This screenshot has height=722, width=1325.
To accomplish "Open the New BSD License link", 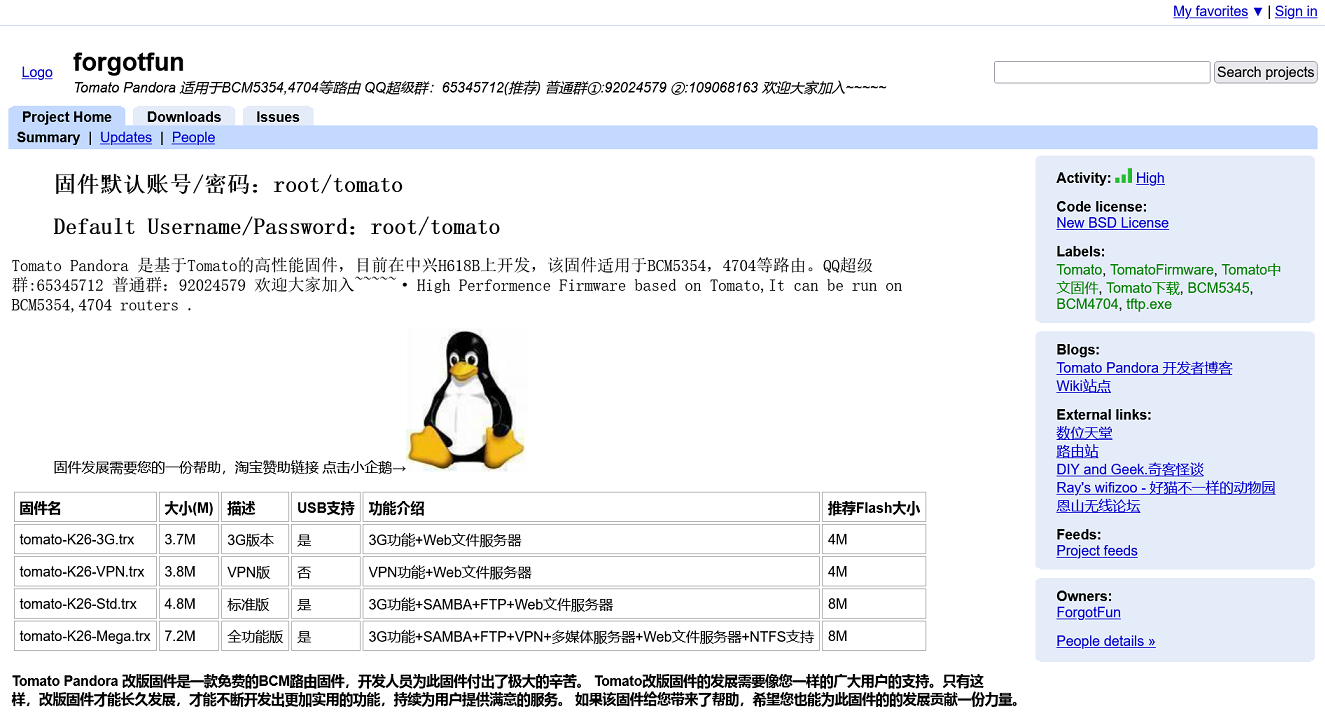I will pyautogui.click(x=1112, y=223).
